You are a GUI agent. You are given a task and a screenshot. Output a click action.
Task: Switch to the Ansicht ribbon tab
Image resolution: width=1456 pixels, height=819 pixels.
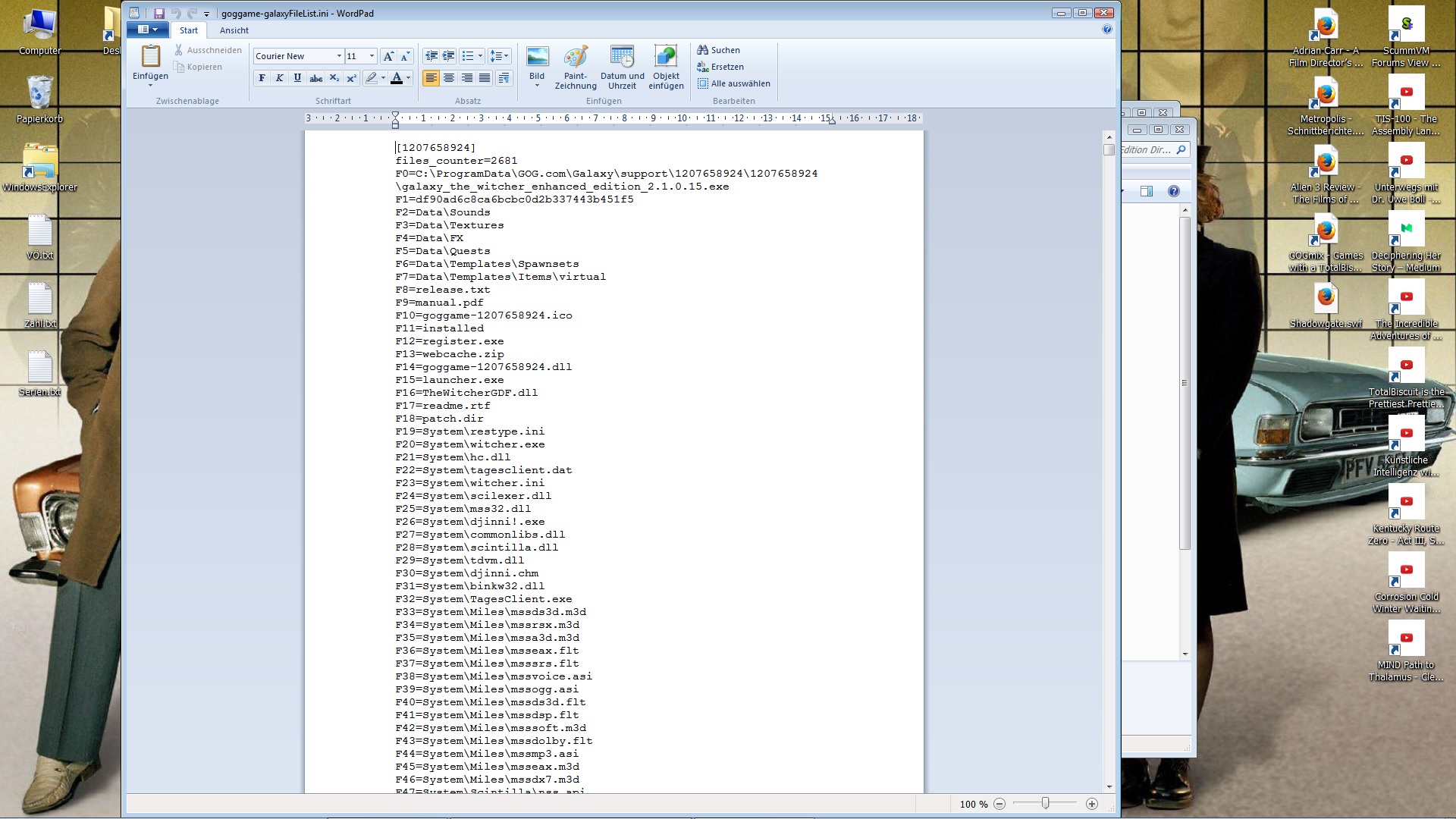[234, 30]
